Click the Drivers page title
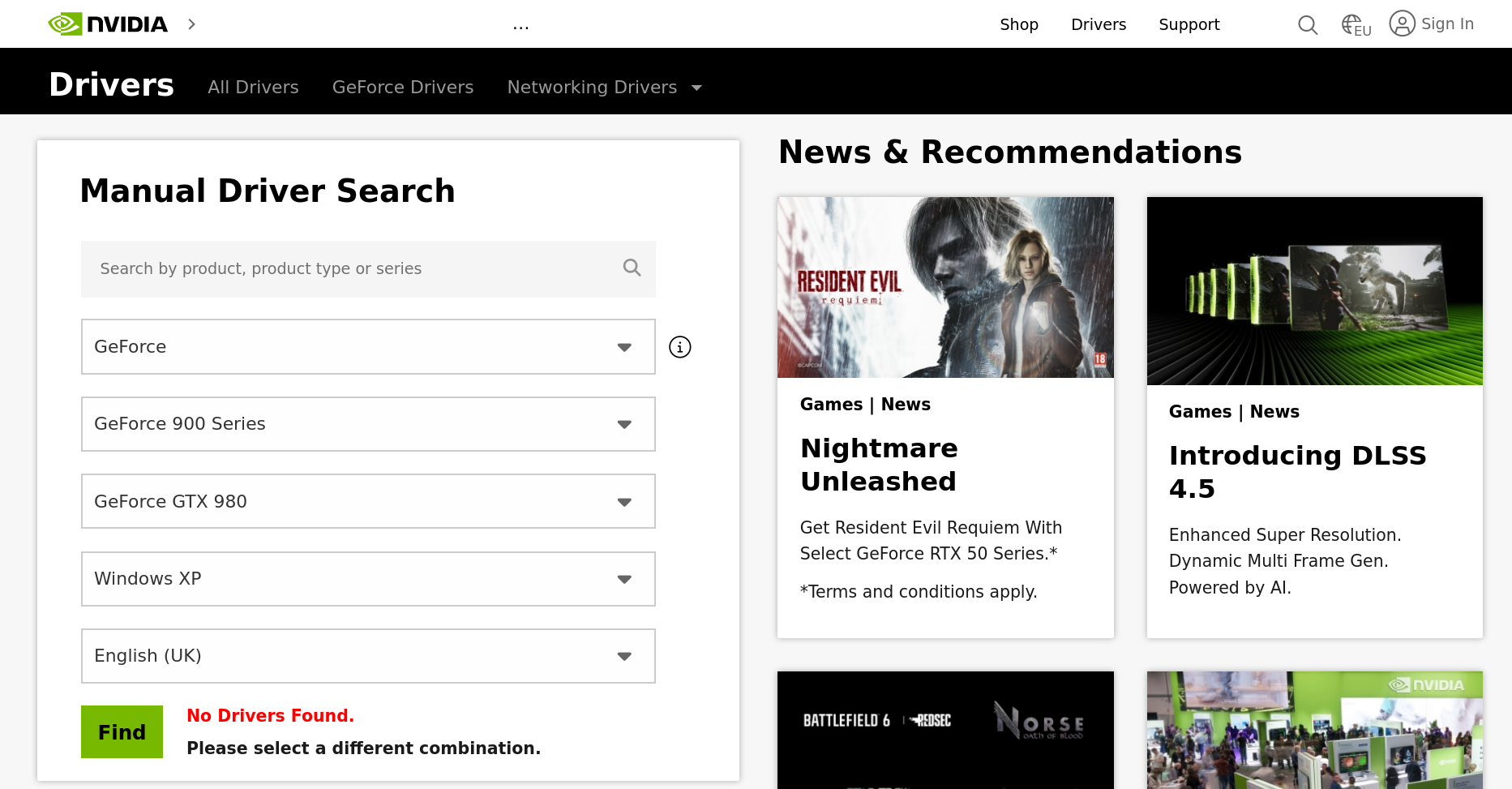This screenshot has width=1512, height=789. 111,85
